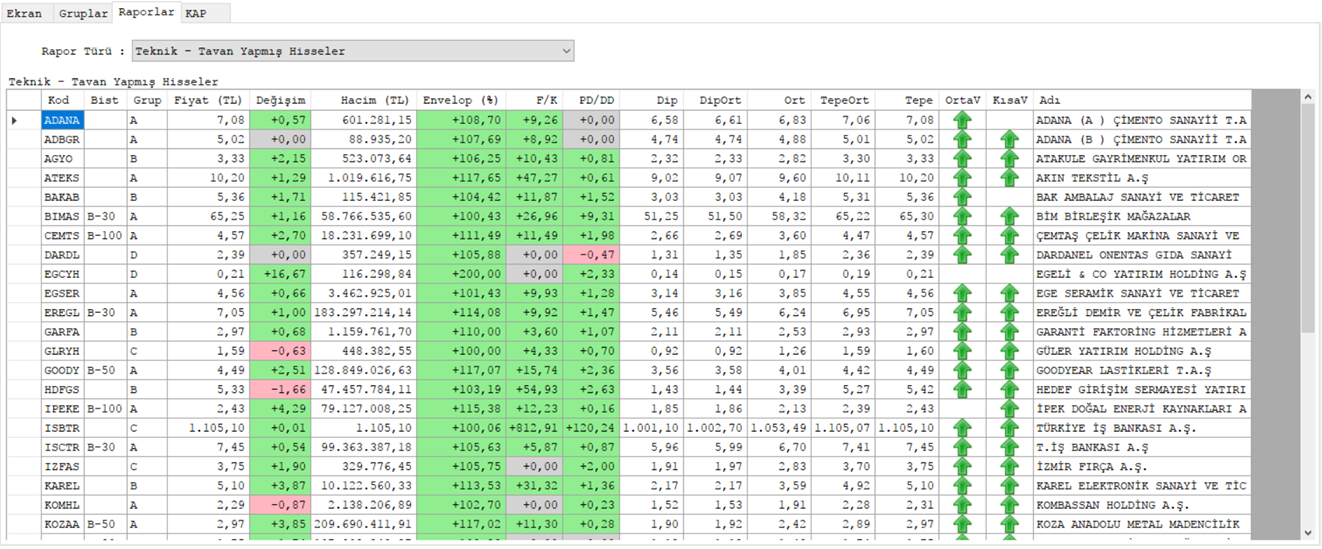The height and width of the screenshot is (549, 1322).
Task: Sort by the Değişim column header
Action: click(x=281, y=100)
